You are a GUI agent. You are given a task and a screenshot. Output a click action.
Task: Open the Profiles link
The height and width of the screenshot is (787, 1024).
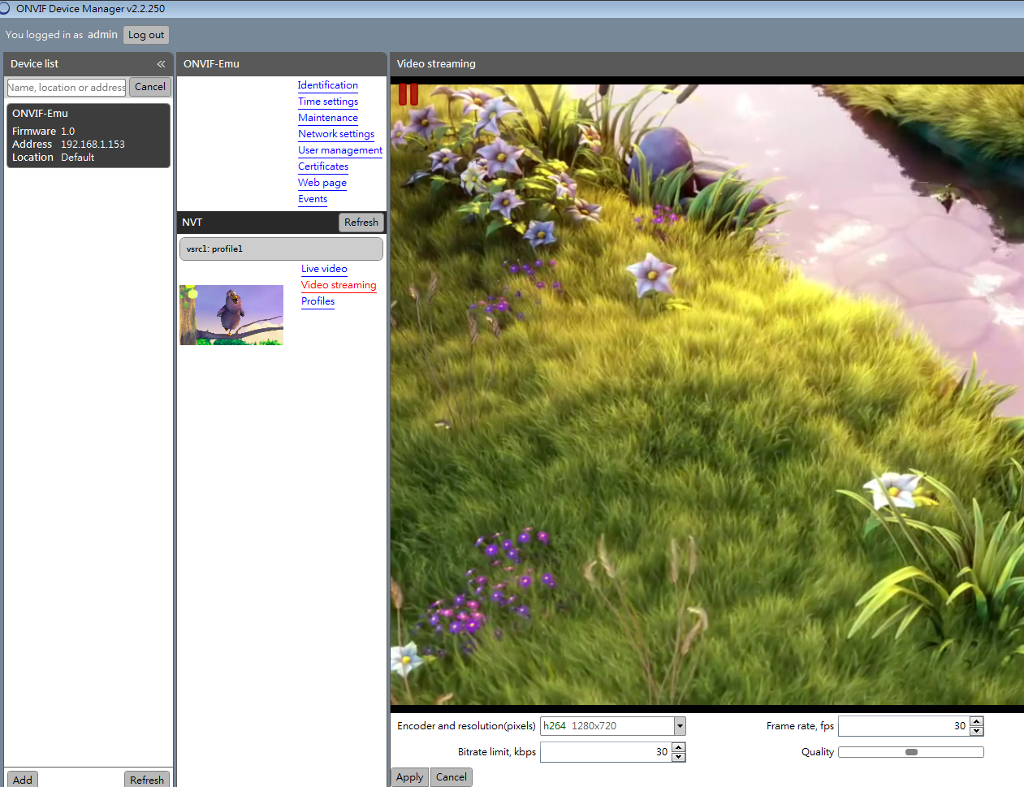[x=318, y=302]
